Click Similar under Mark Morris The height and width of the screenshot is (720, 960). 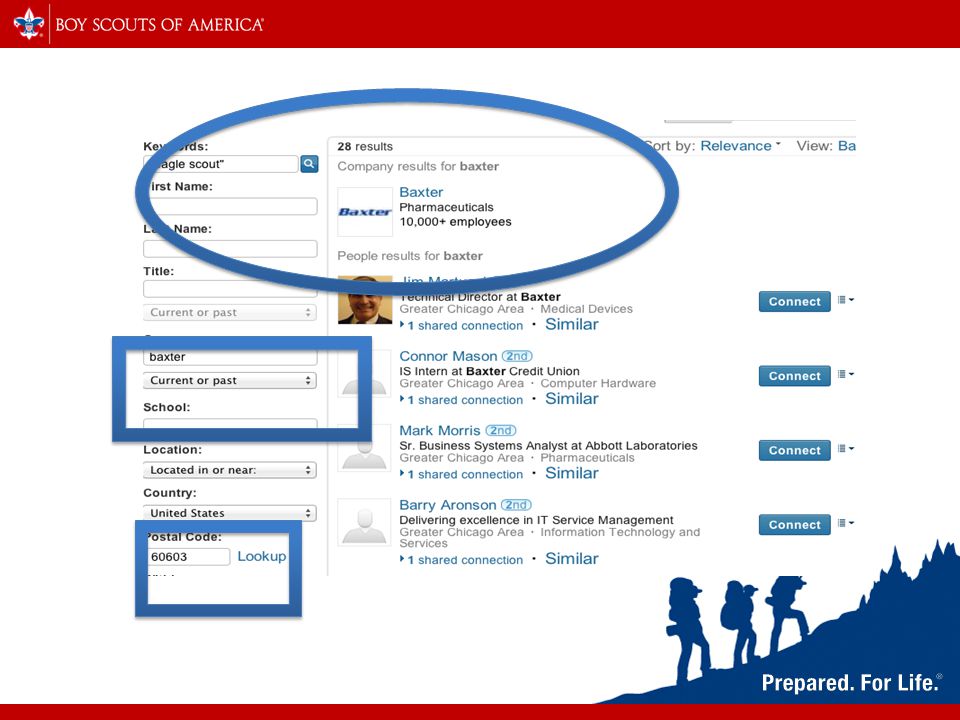pyautogui.click(x=572, y=473)
